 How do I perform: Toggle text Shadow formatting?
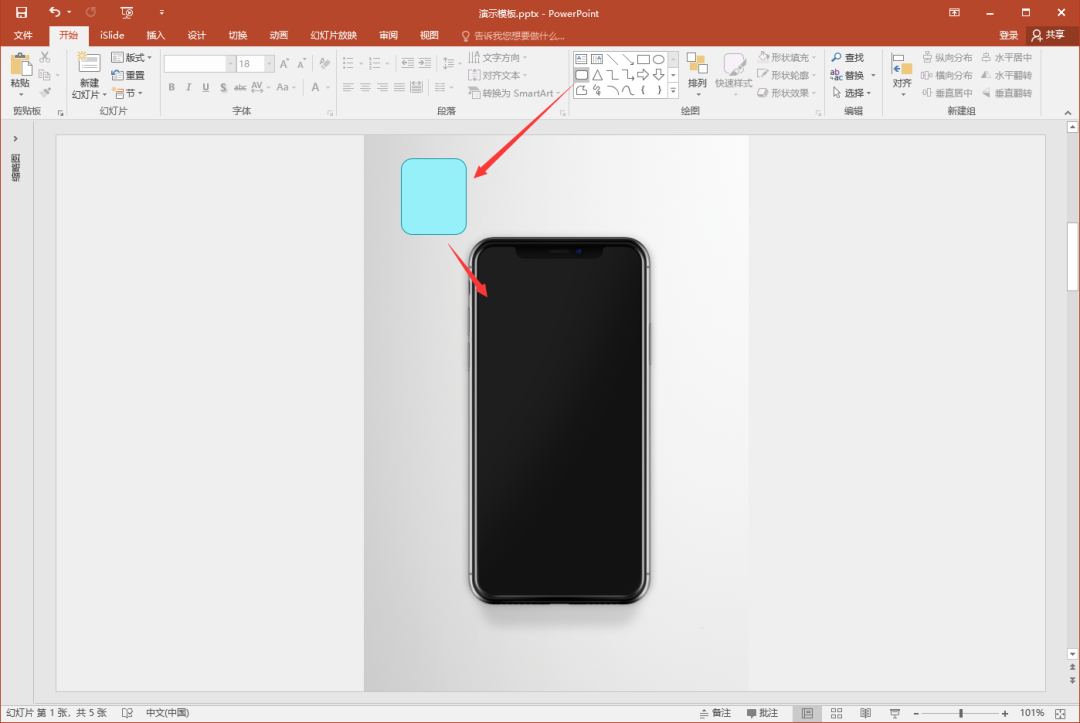tap(222, 87)
